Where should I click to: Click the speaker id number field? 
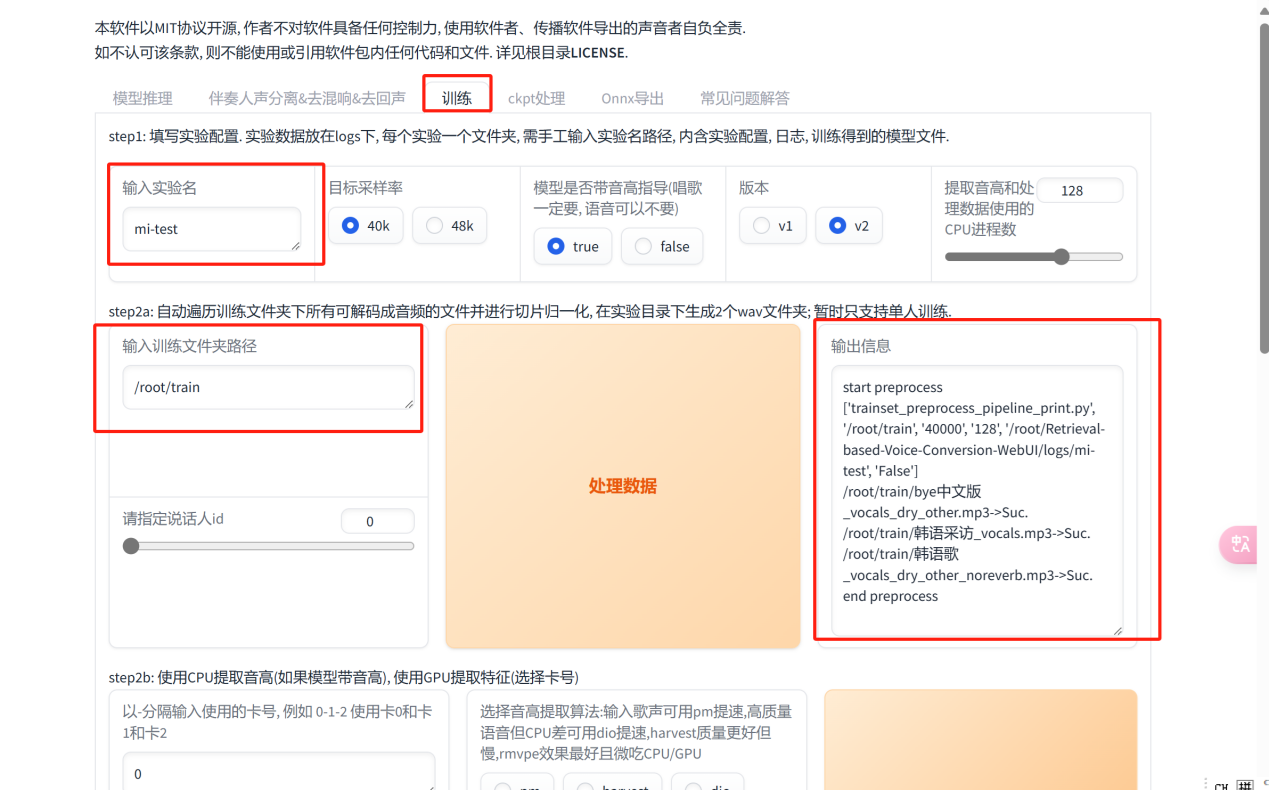point(377,521)
